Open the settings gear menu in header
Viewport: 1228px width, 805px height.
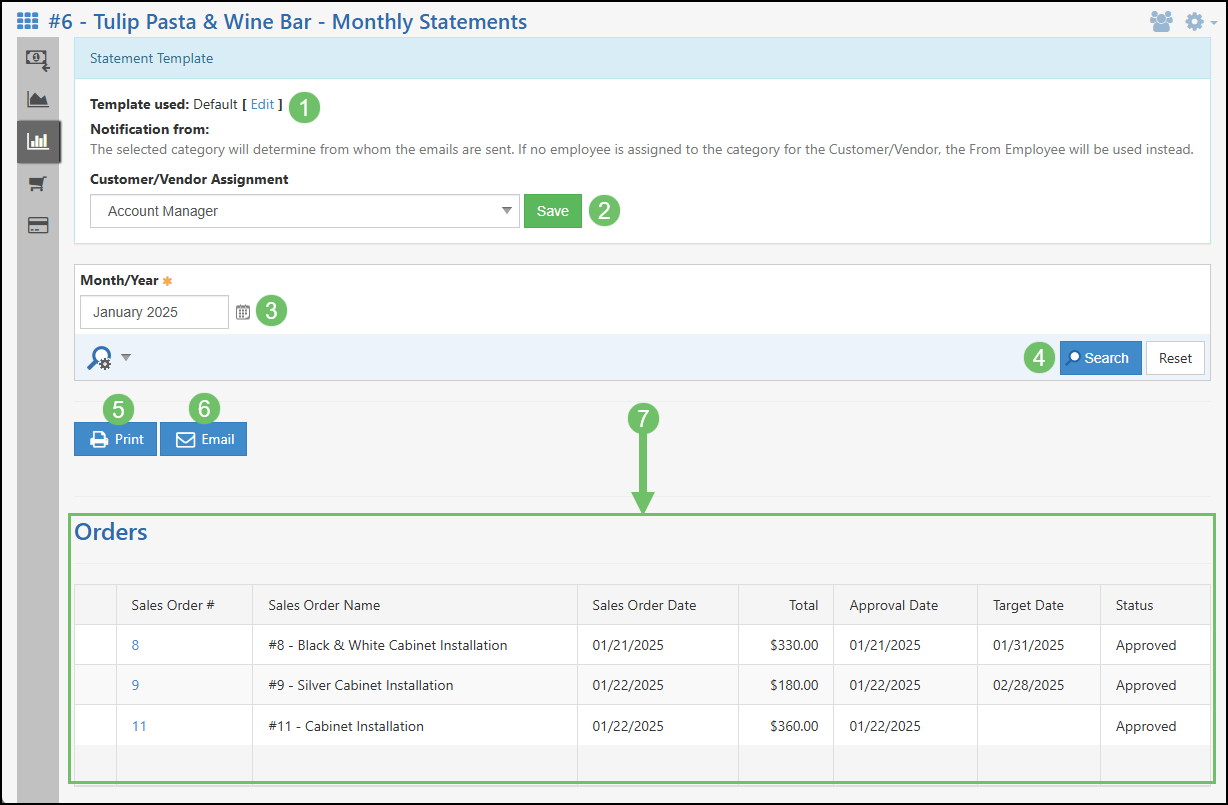click(1194, 21)
